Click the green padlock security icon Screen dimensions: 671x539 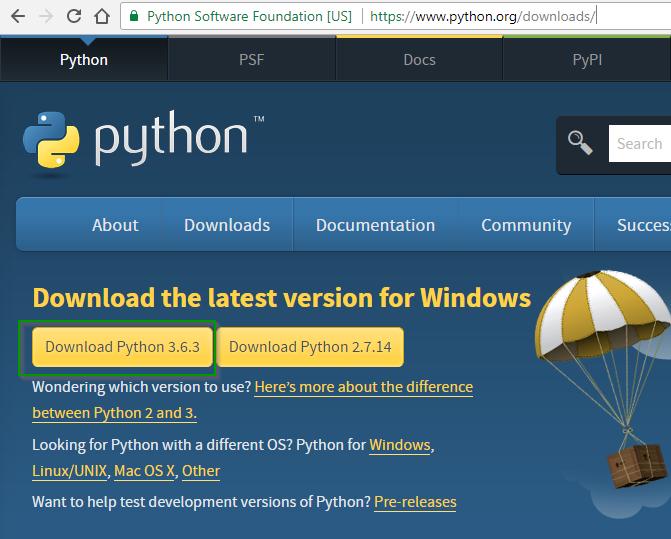click(134, 16)
